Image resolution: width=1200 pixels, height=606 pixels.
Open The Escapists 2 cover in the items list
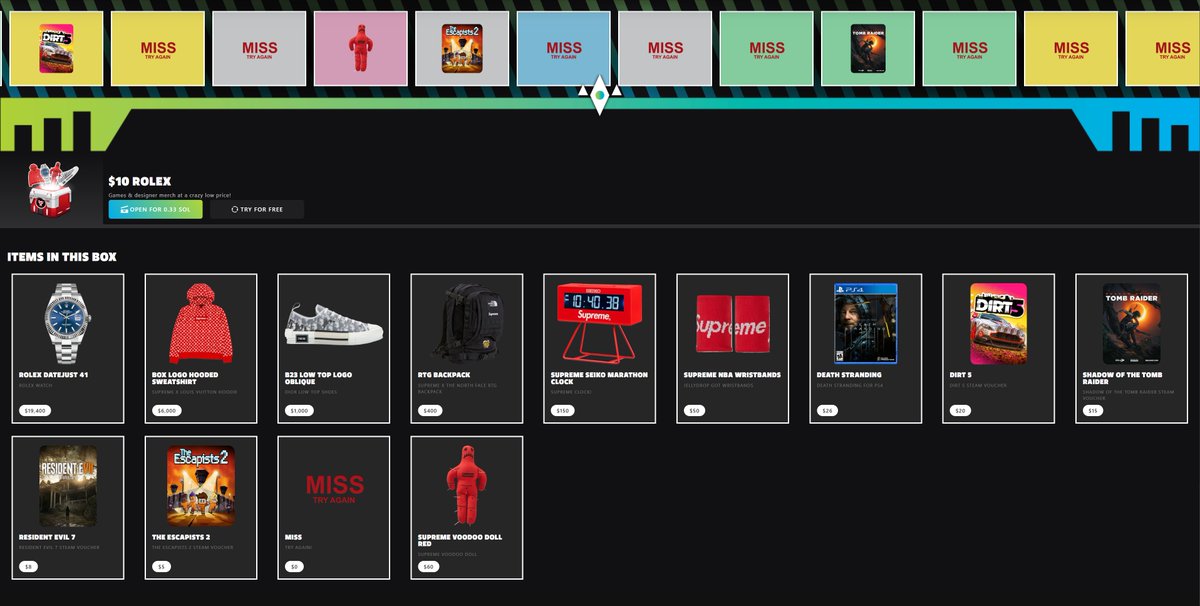(x=200, y=486)
